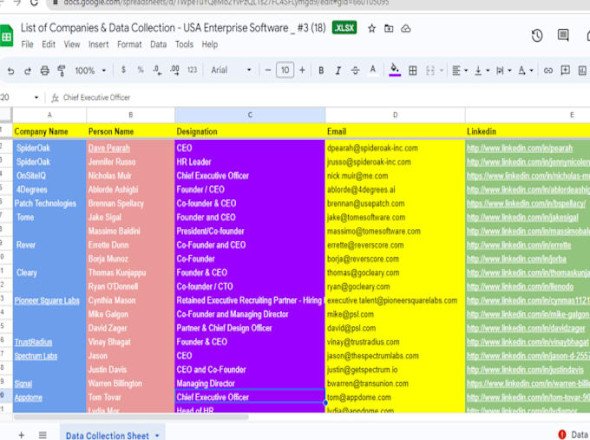Open the Format menu
590x440 pixels.
pyautogui.click(x=129, y=44)
